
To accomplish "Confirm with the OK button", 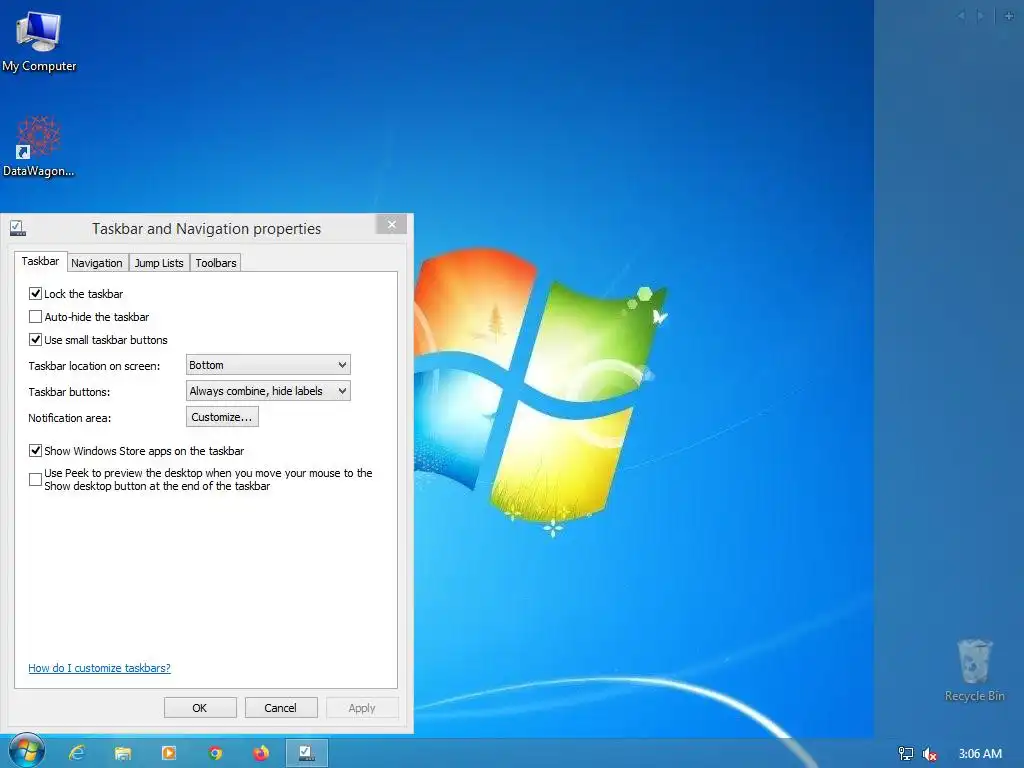I will [x=200, y=708].
